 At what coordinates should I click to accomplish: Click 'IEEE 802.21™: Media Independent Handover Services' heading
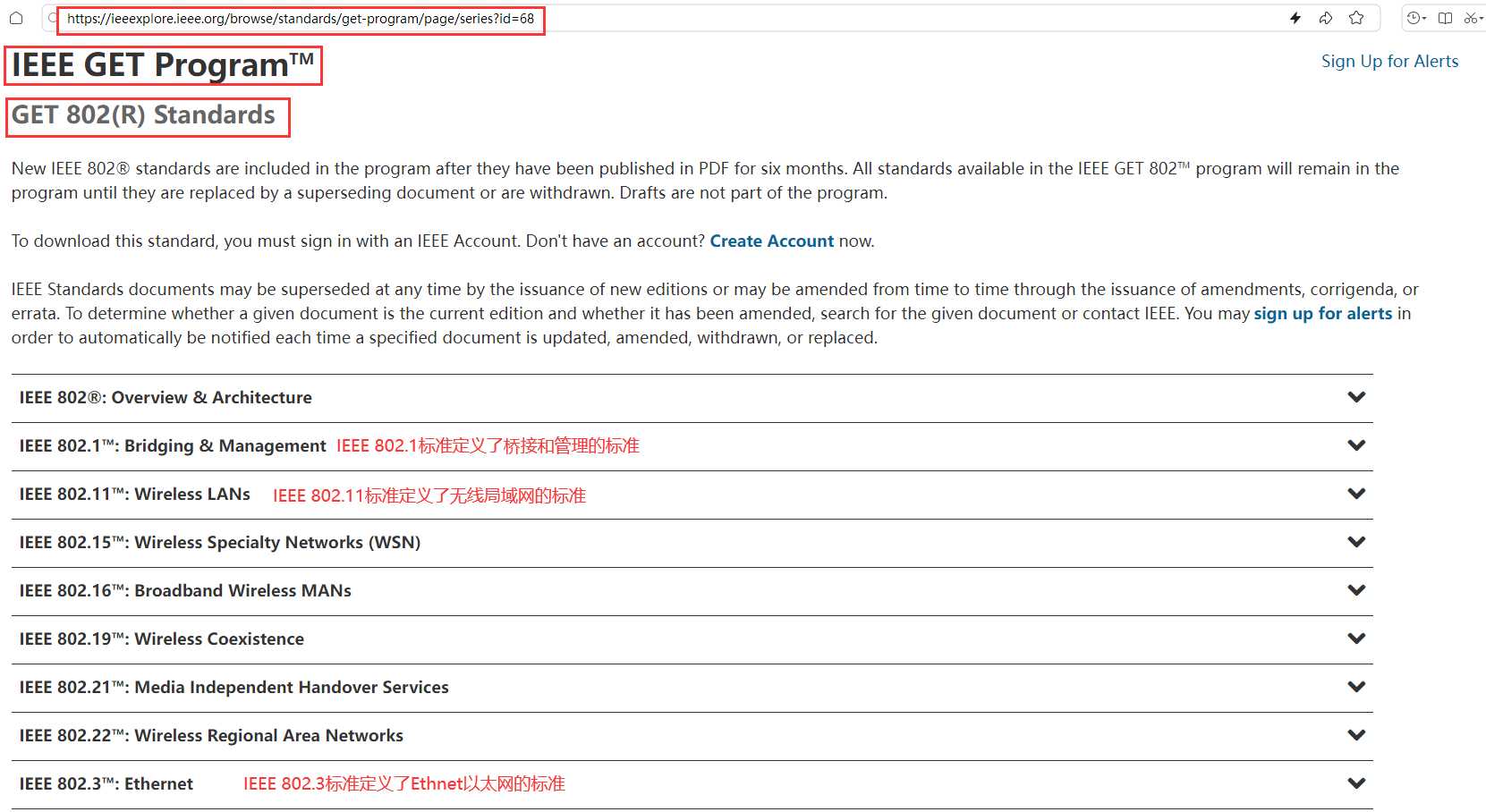click(x=234, y=687)
